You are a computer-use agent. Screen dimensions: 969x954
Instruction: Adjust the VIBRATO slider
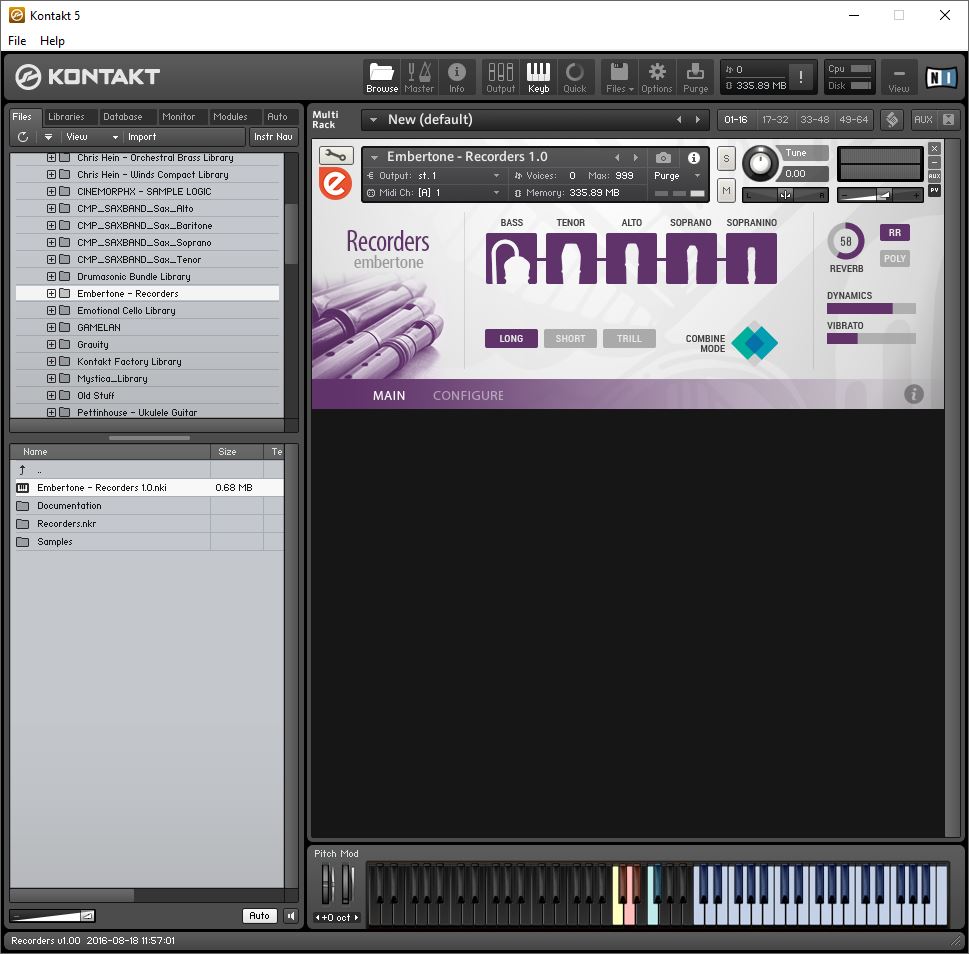tap(871, 338)
